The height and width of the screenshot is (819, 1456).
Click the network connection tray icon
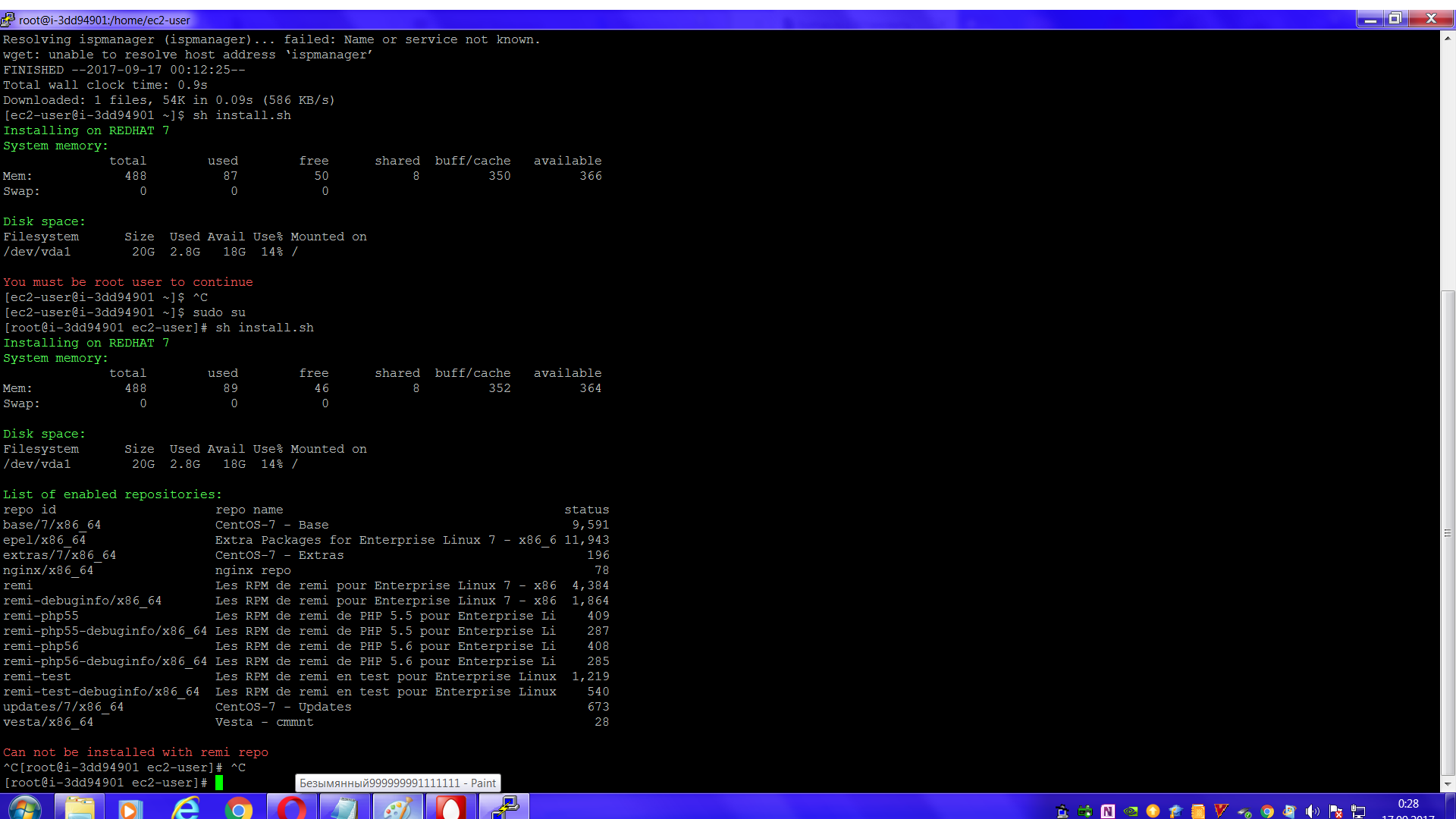[1358, 811]
